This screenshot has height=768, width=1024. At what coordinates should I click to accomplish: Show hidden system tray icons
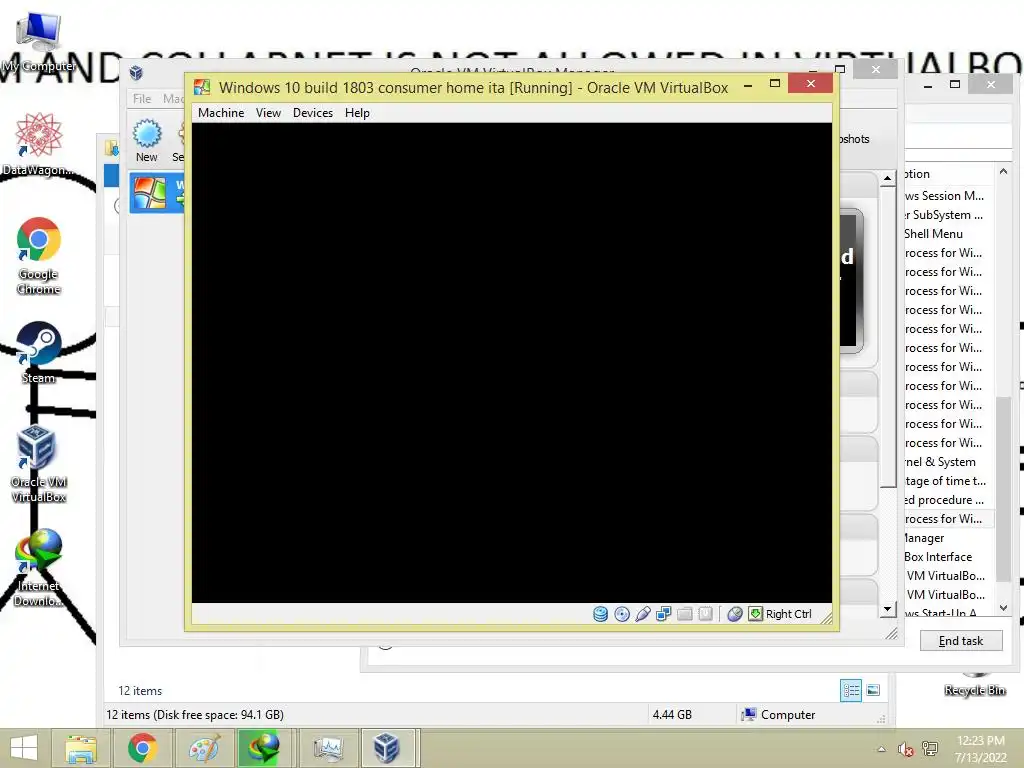[881, 749]
